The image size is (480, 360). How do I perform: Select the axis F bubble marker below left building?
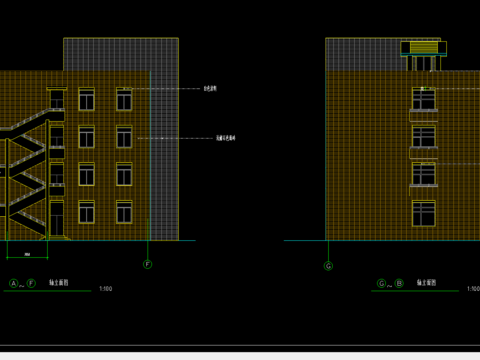coord(148,264)
